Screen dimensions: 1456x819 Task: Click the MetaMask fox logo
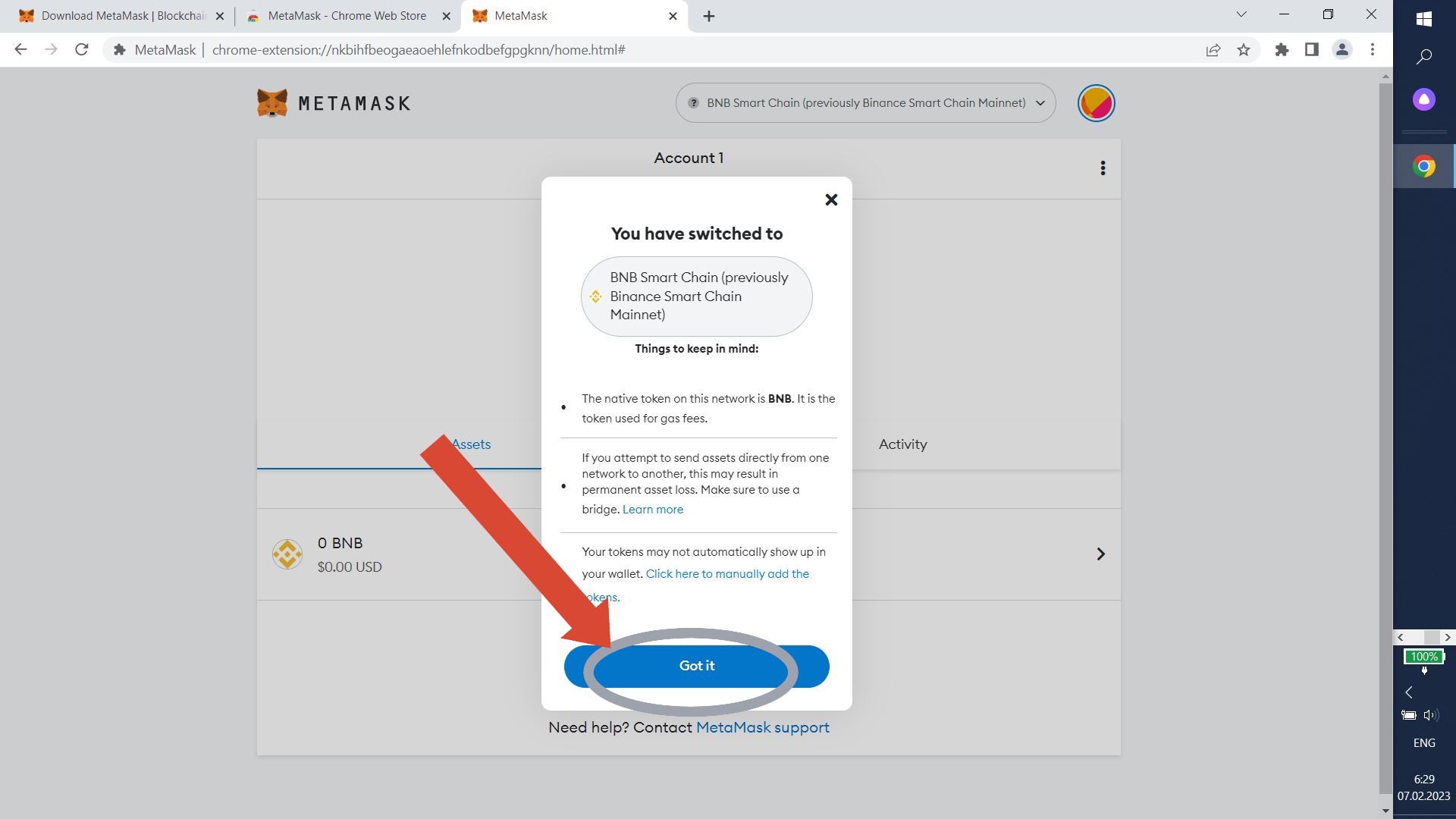click(x=272, y=103)
